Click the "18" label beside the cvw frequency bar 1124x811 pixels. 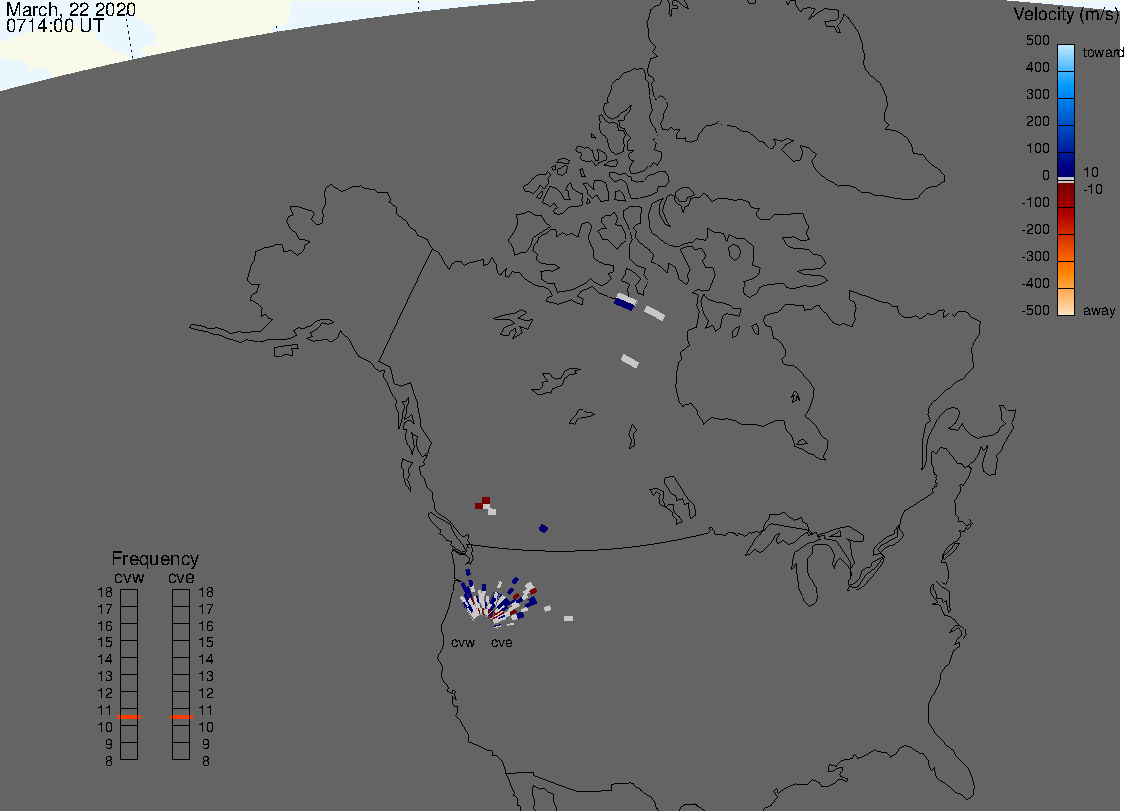(x=105, y=592)
